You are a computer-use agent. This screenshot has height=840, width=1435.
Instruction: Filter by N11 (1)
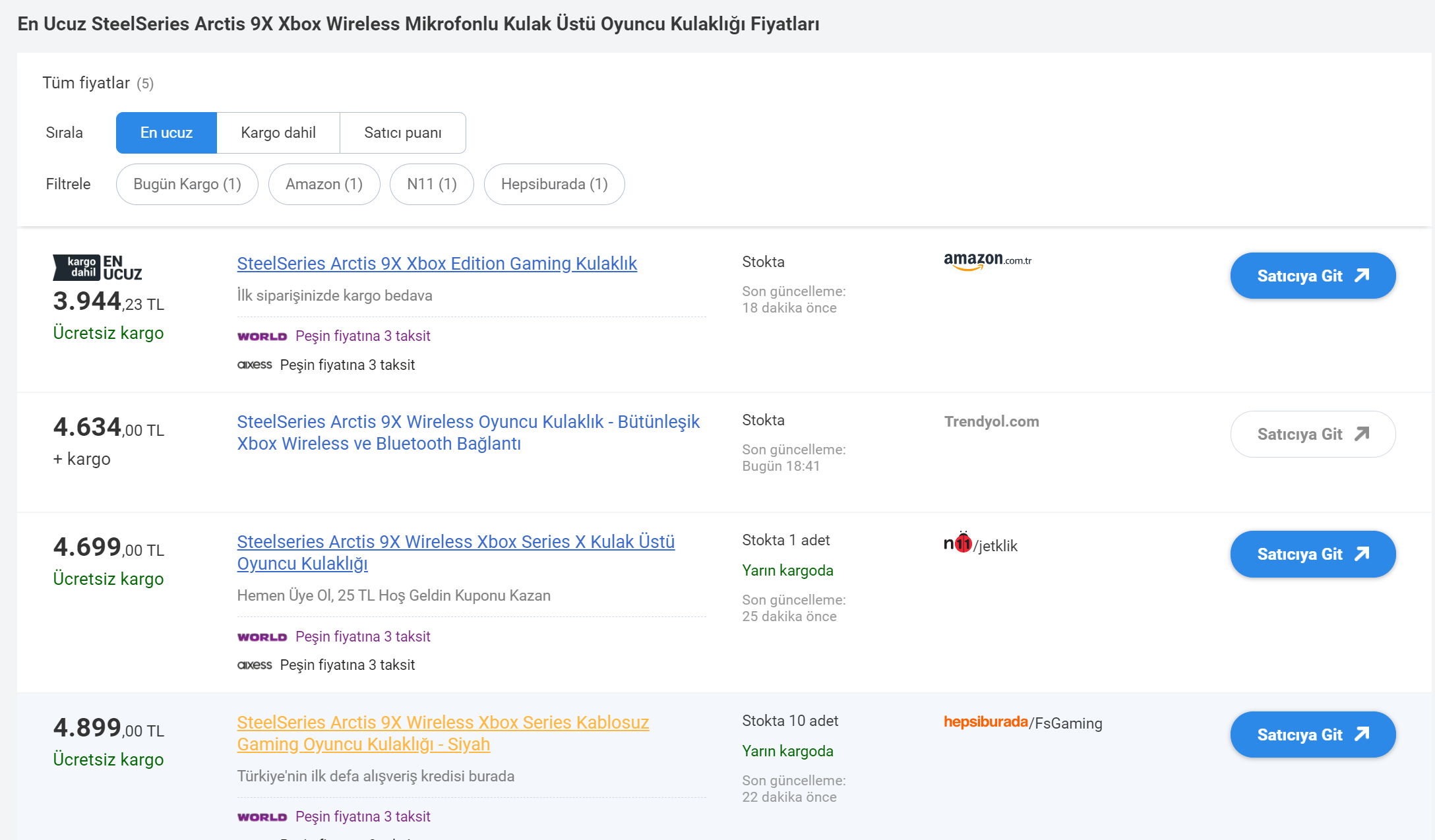tap(432, 184)
